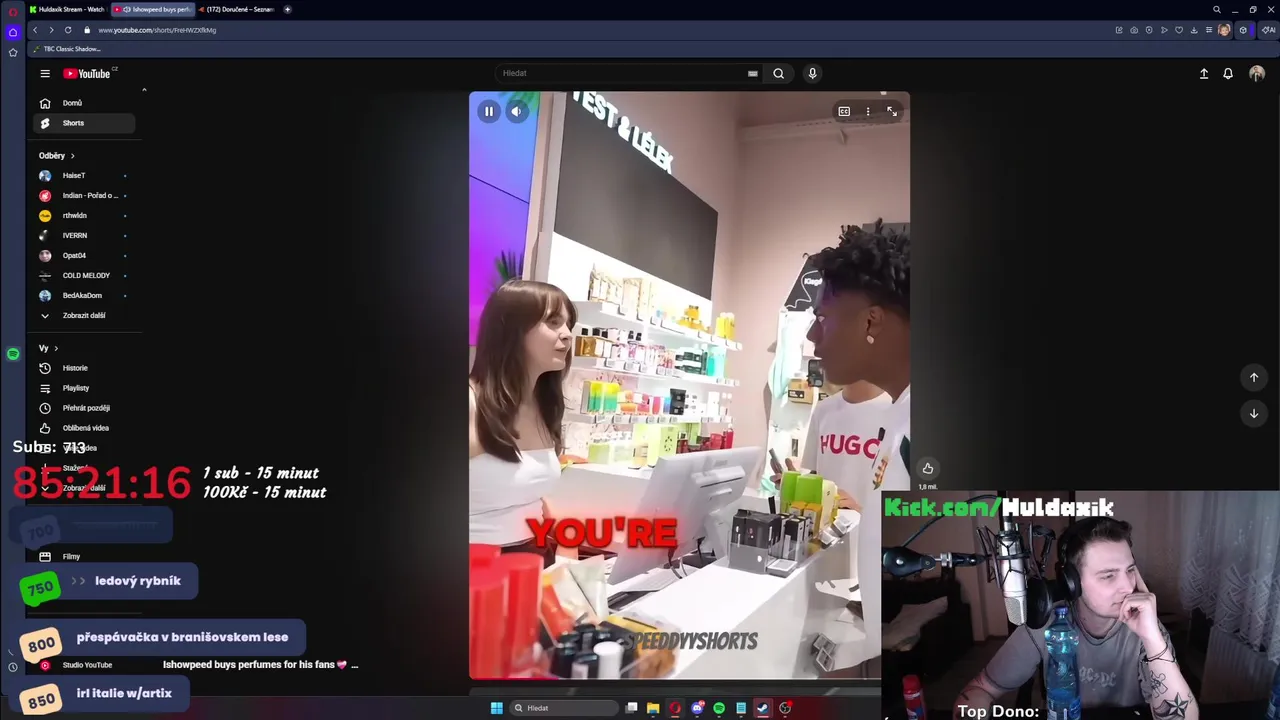The image size is (1280, 720).
Task: Open File Explorer from taskbar
Action: [x=653, y=708]
